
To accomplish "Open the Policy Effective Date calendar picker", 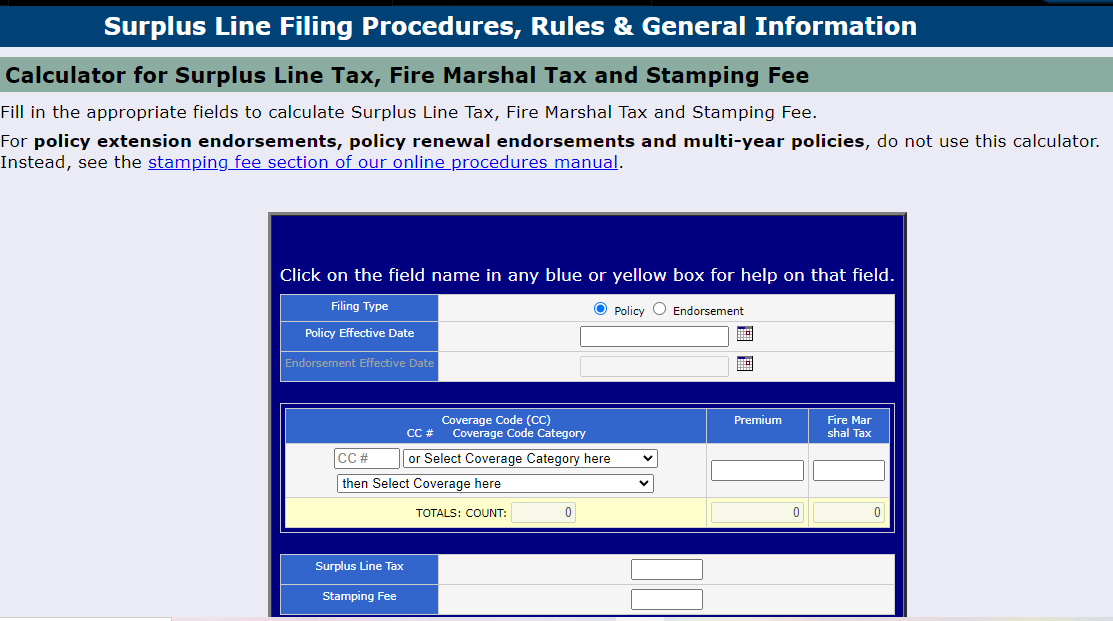I will click(x=744, y=333).
